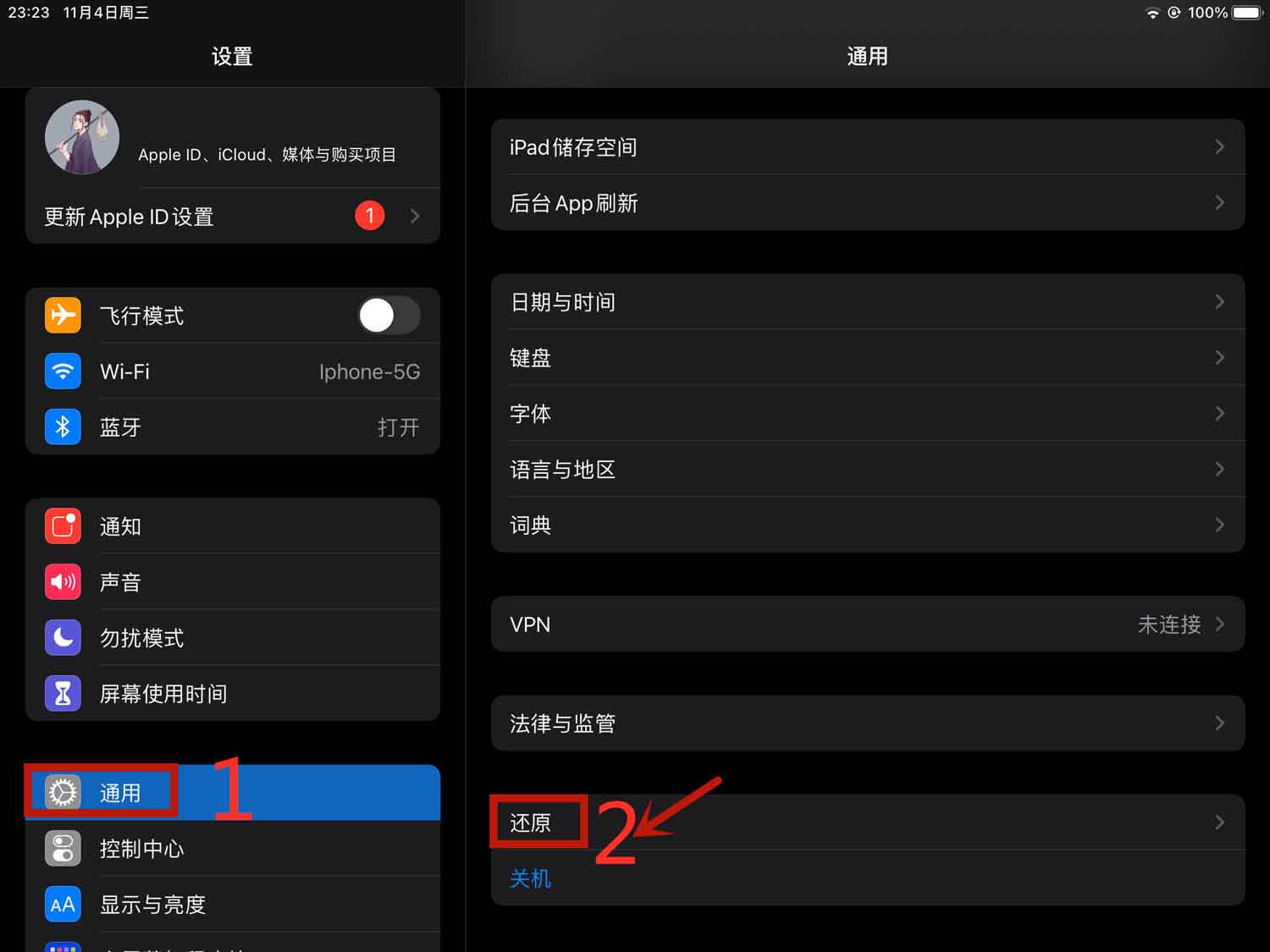Tap the blue 关机 link
The height and width of the screenshot is (952, 1270).
(x=531, y=878)
